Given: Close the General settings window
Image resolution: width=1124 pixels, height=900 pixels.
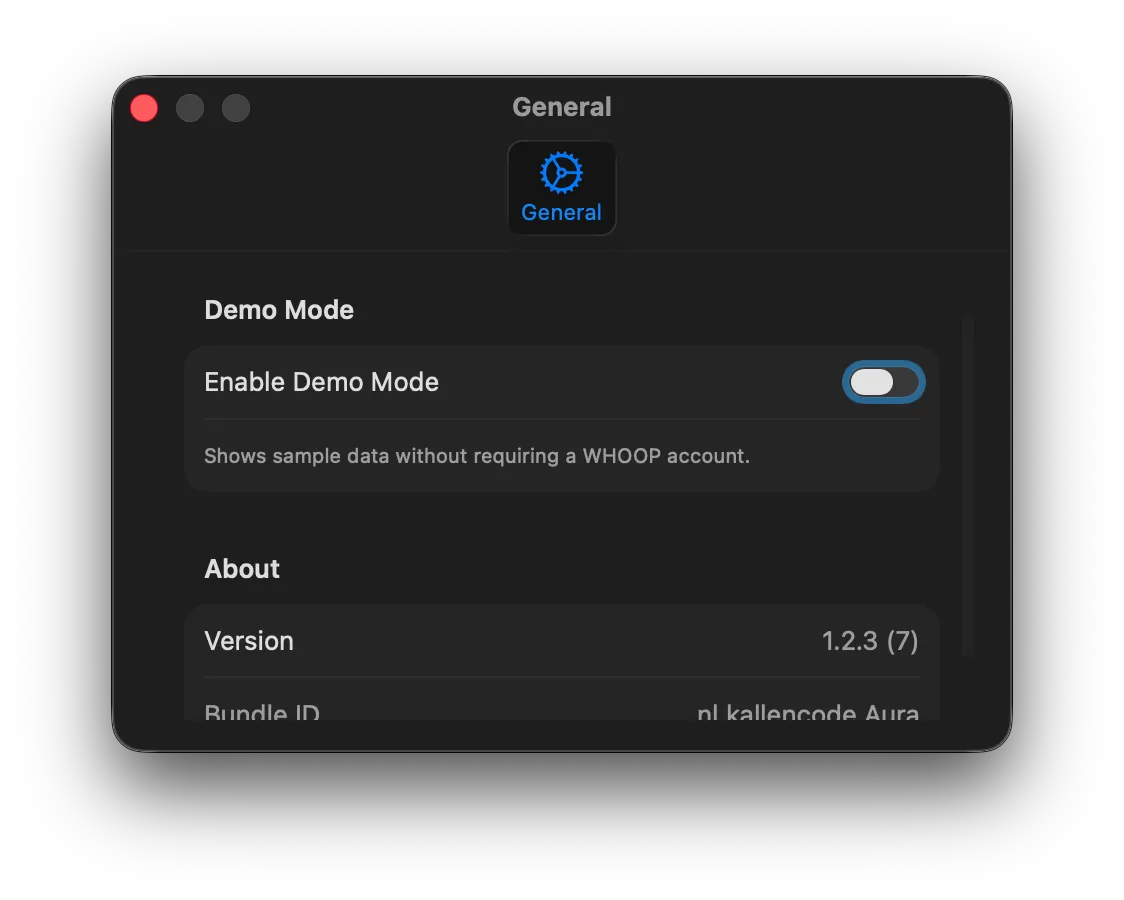Looking at the screenshot, I should tap(144, 108).
